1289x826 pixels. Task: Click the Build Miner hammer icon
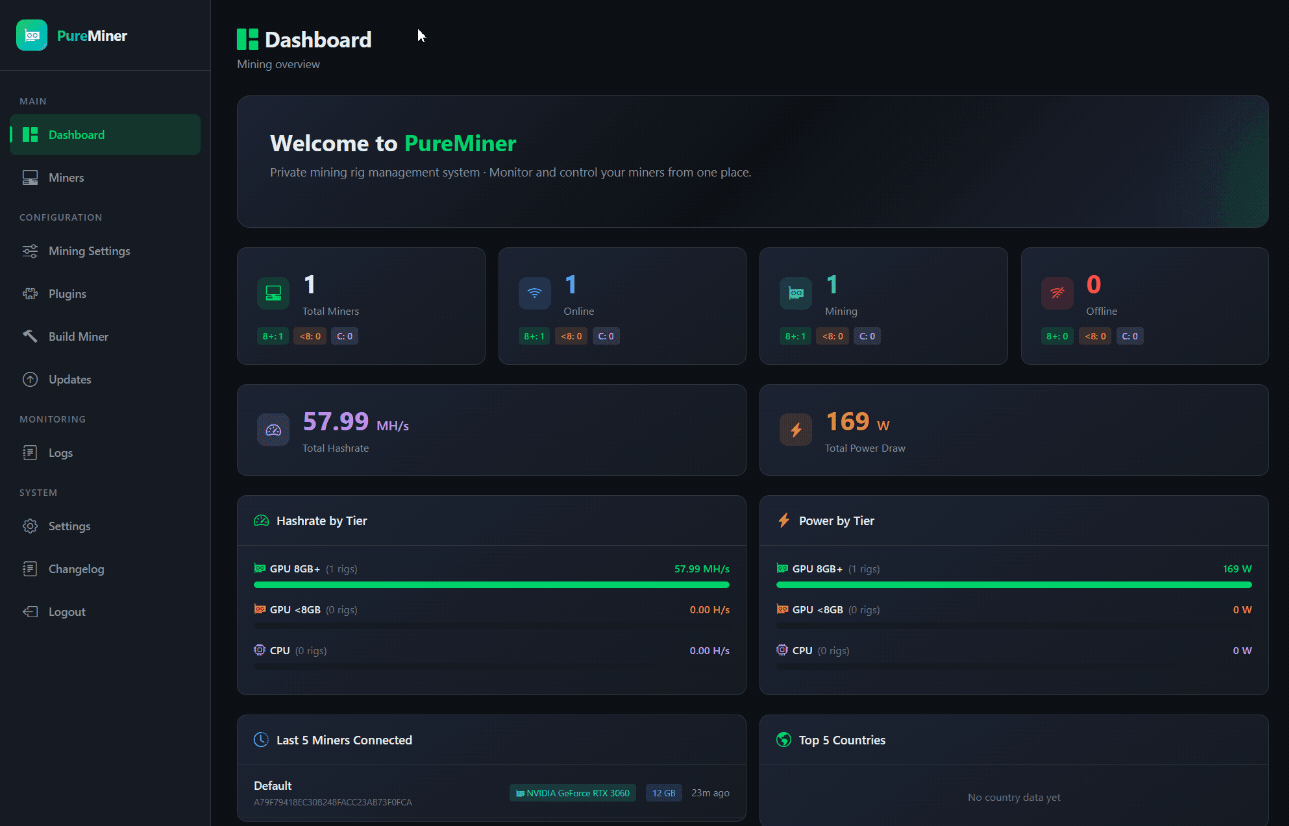[30, 337]
